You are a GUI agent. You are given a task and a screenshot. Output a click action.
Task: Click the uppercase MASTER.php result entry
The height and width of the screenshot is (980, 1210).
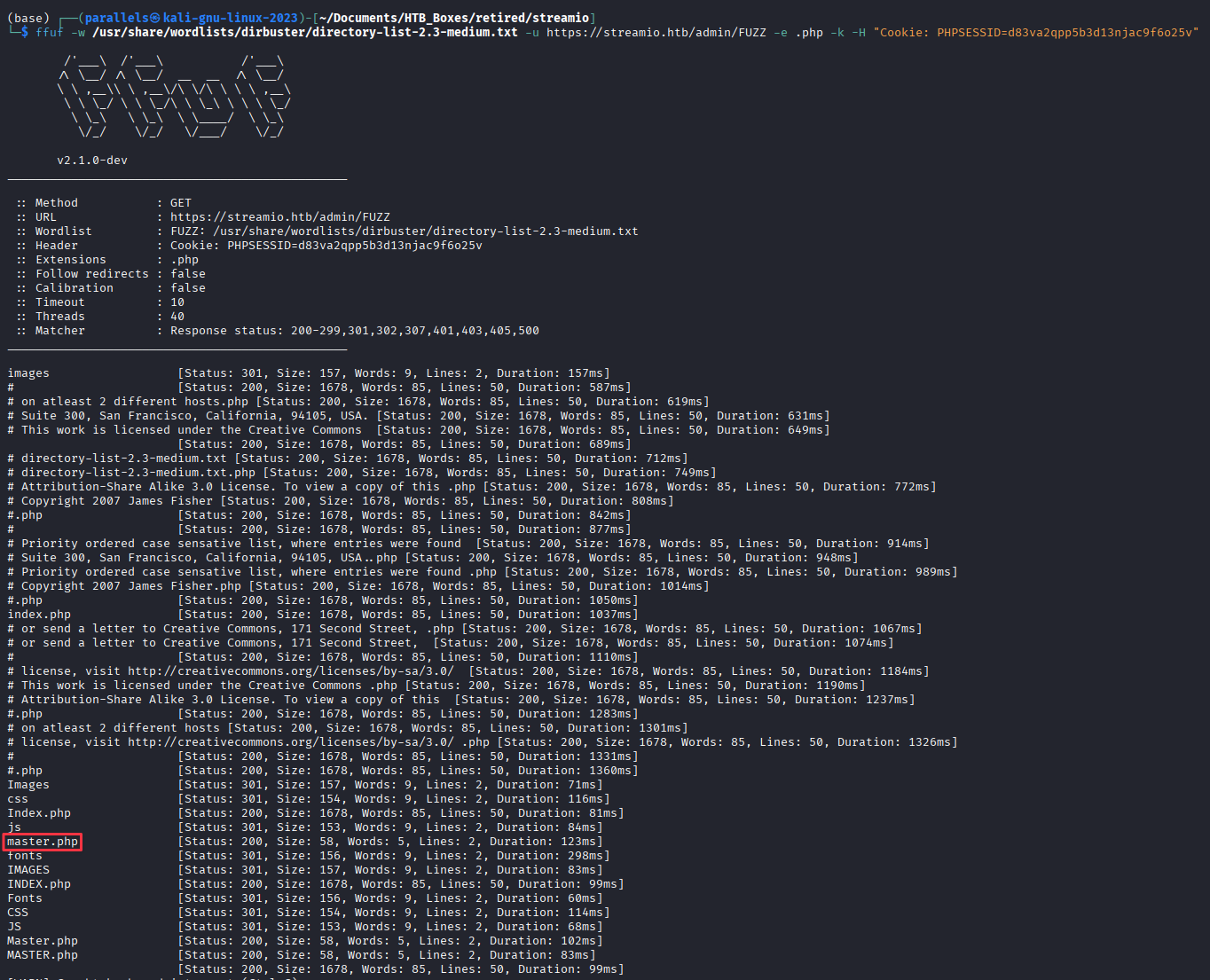(x=43, y=955)
